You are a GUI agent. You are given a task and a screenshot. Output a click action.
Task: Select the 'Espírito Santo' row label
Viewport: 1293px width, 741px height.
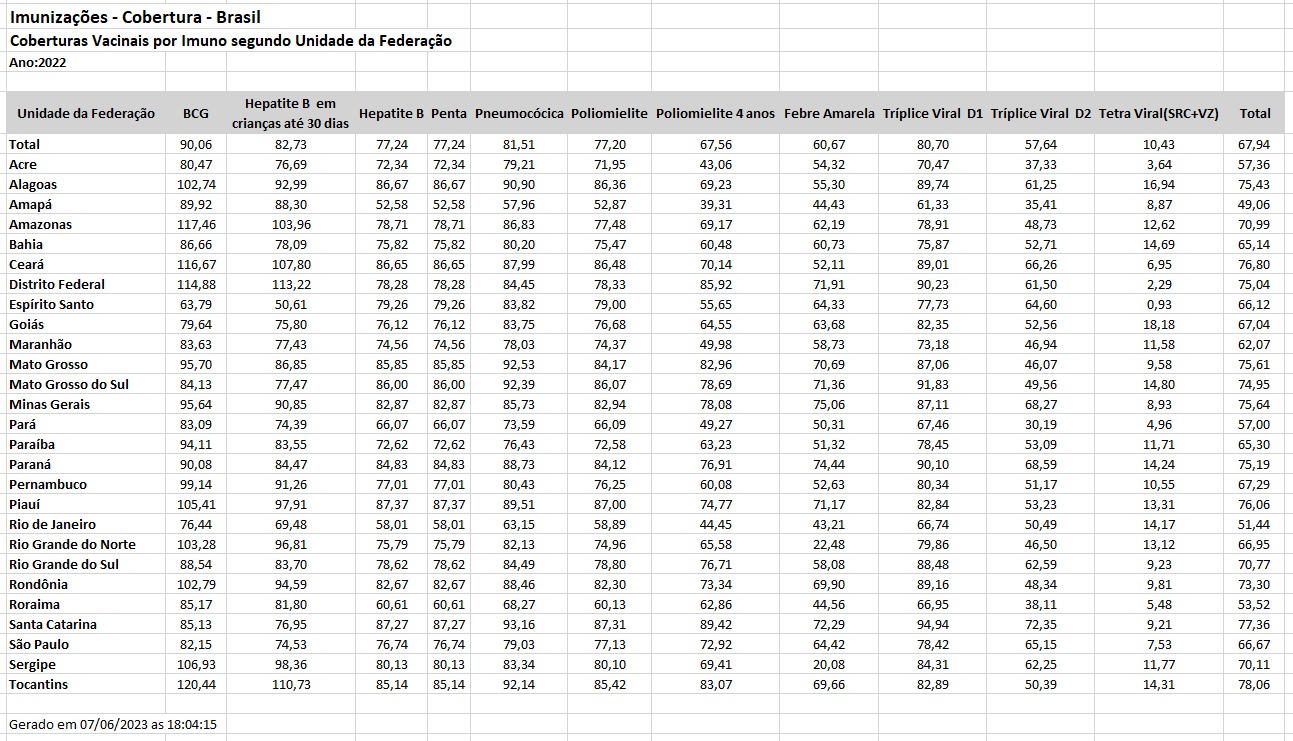(52, 304)
